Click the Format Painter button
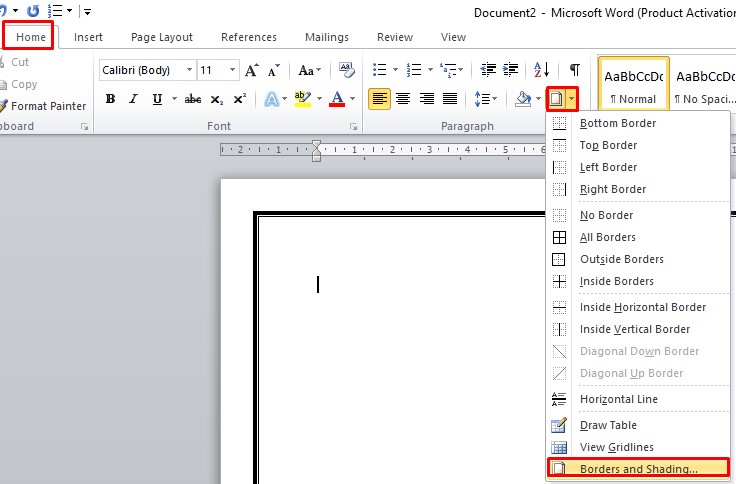The height and width of the screenshot is (484, 736). coord(43,106)
